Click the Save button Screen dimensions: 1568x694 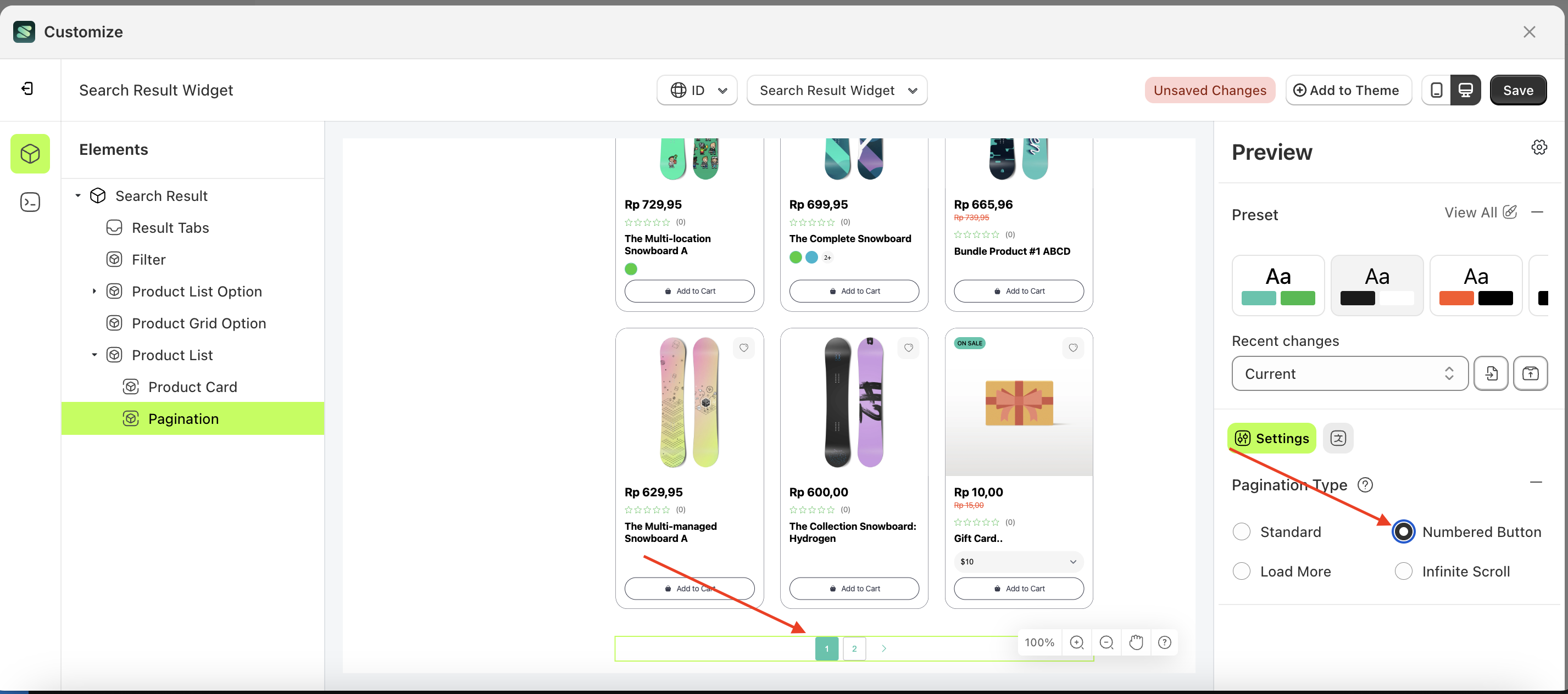(1517, 90)
